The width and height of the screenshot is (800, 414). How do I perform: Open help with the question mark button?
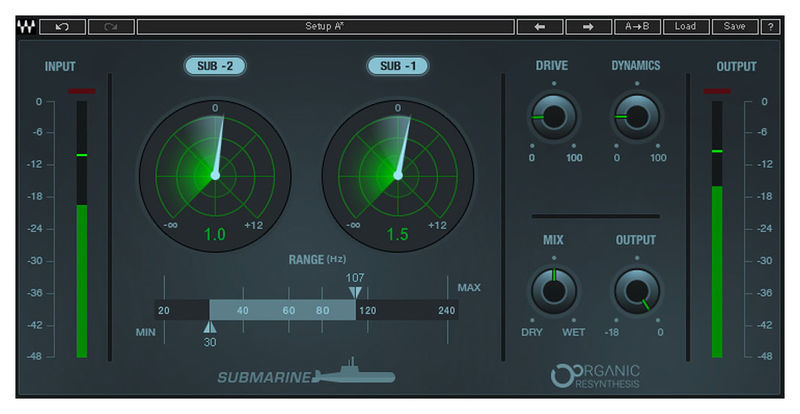770,27
